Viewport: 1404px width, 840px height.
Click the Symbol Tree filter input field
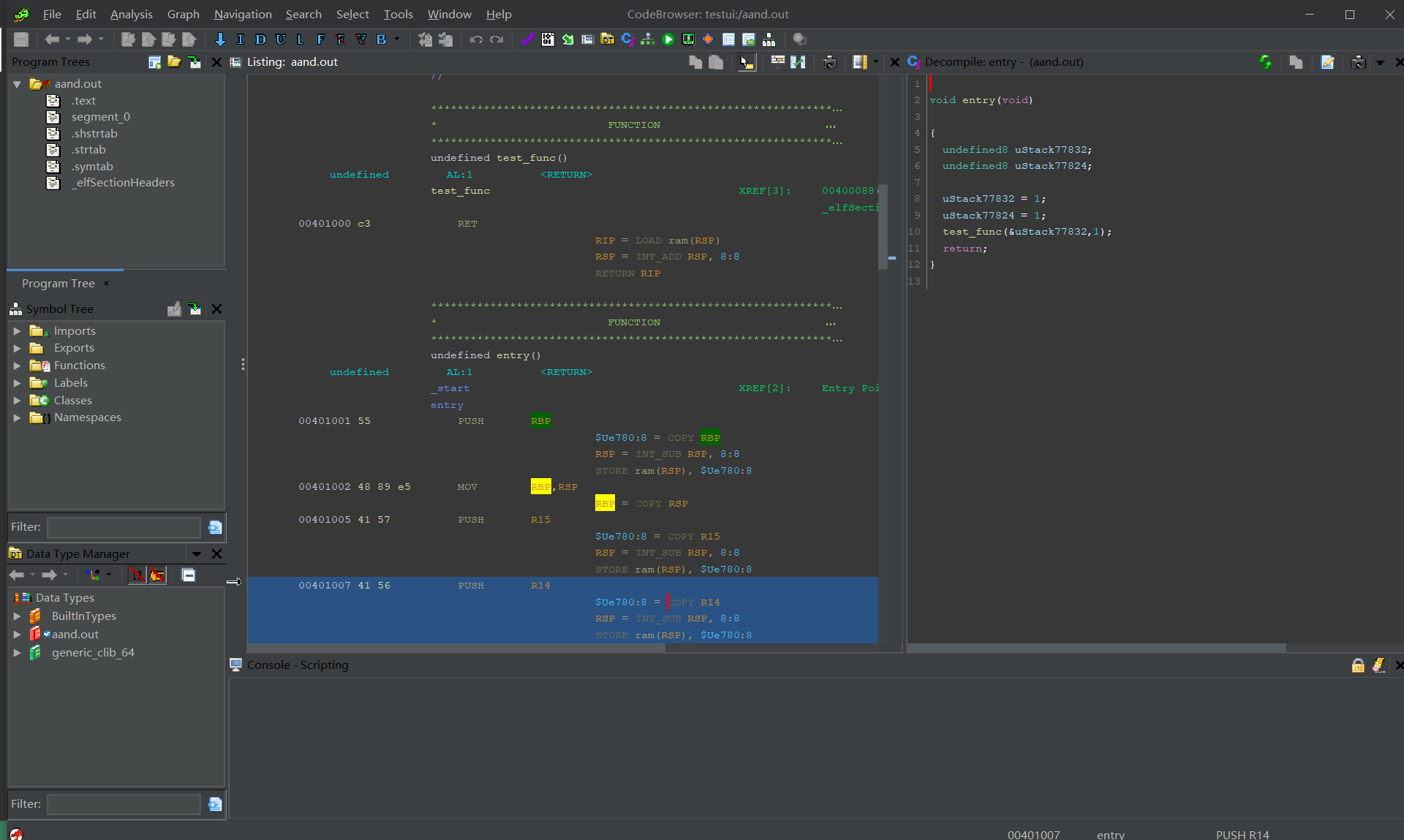[124, 527]
